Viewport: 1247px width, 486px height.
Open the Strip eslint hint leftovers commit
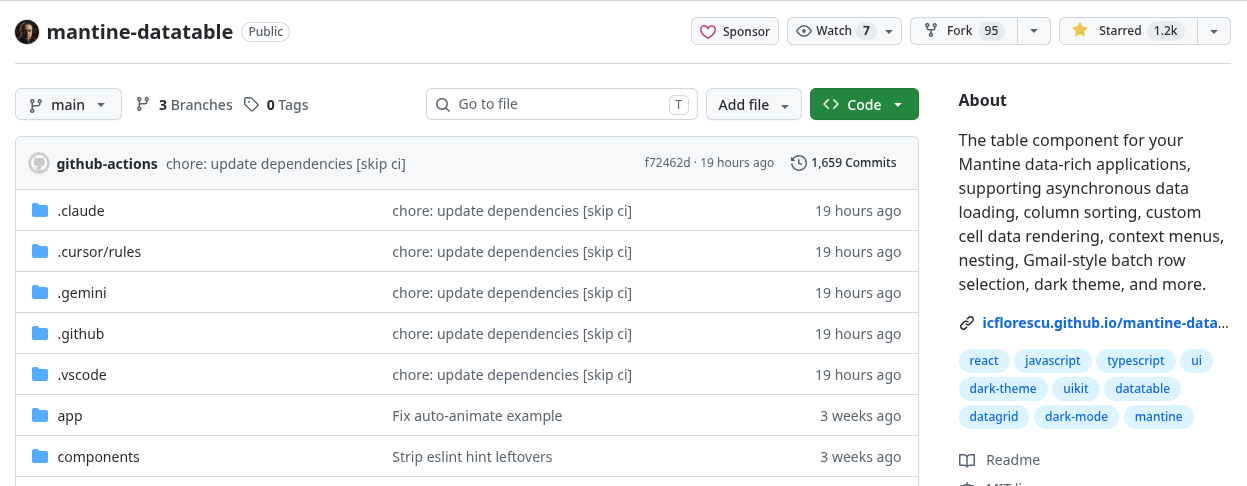[472, 457]
